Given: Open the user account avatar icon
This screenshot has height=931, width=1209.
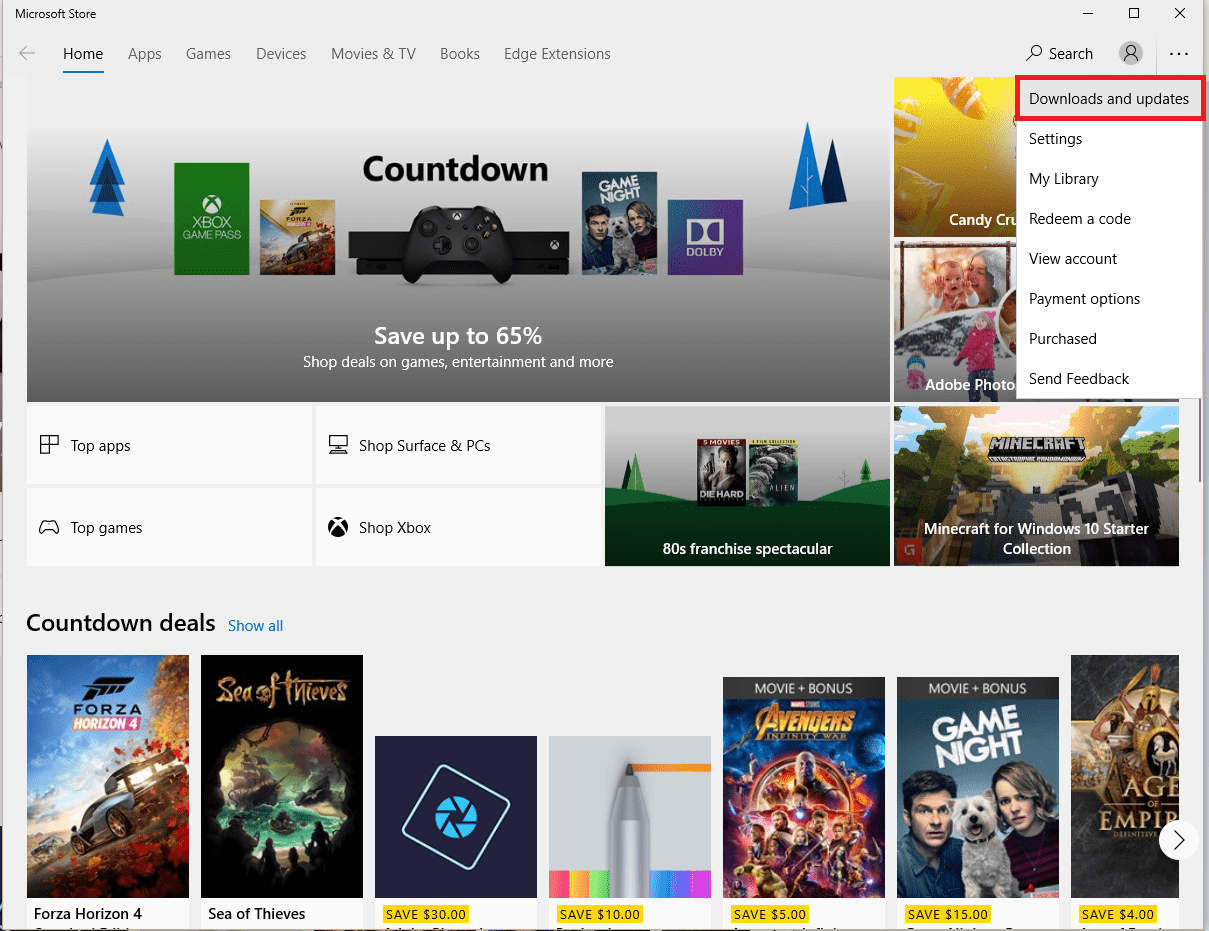Looking at the screenshot, I should [x=1131, y=54].
